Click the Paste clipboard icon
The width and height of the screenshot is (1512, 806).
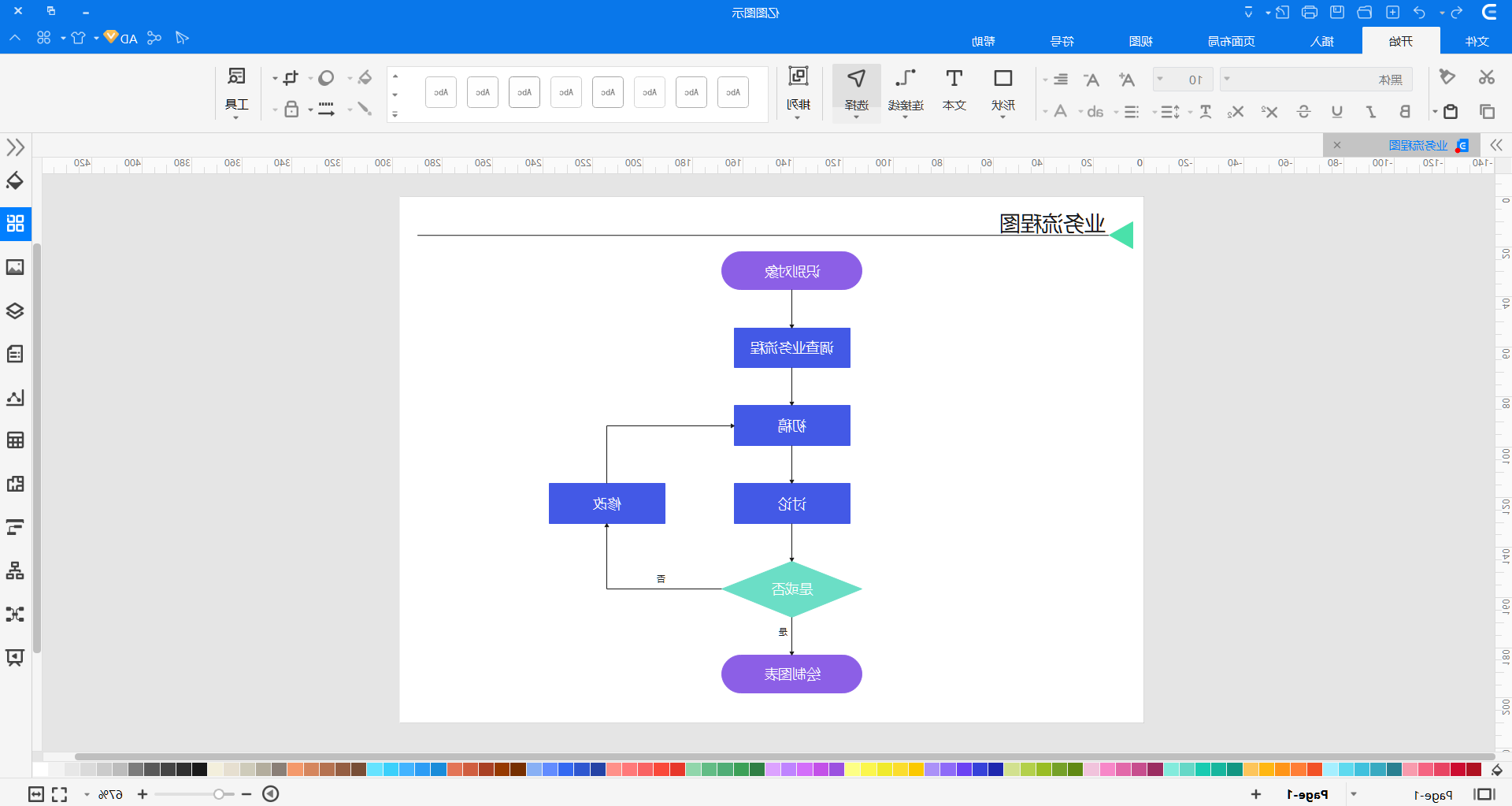pyautogui.click(x=1451, y=112)
